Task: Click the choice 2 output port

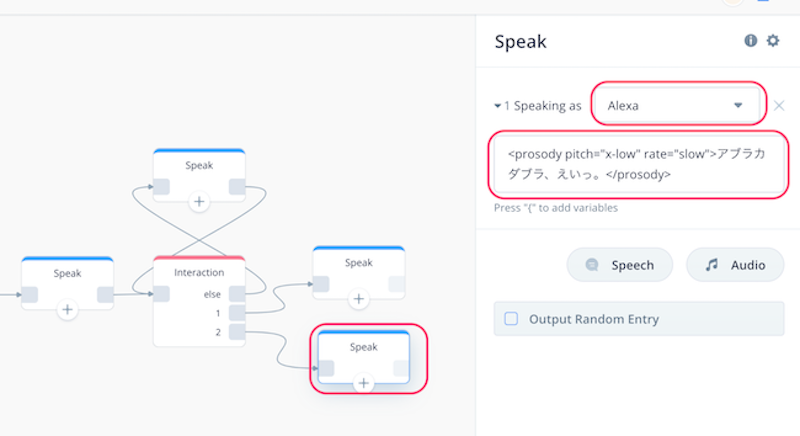Action: tap(237, 332)
